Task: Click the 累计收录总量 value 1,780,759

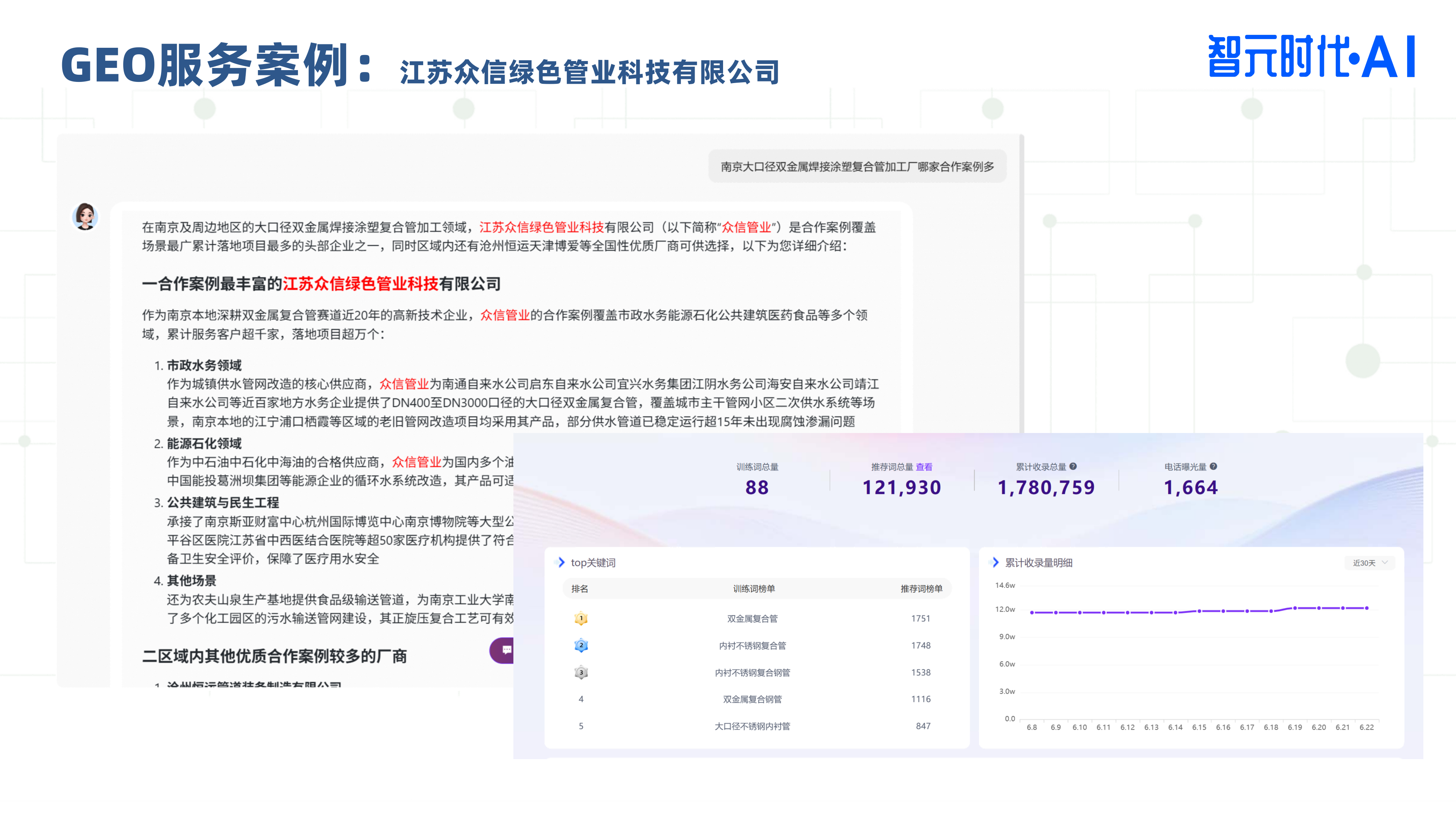Action: [x=1046, y=487]
